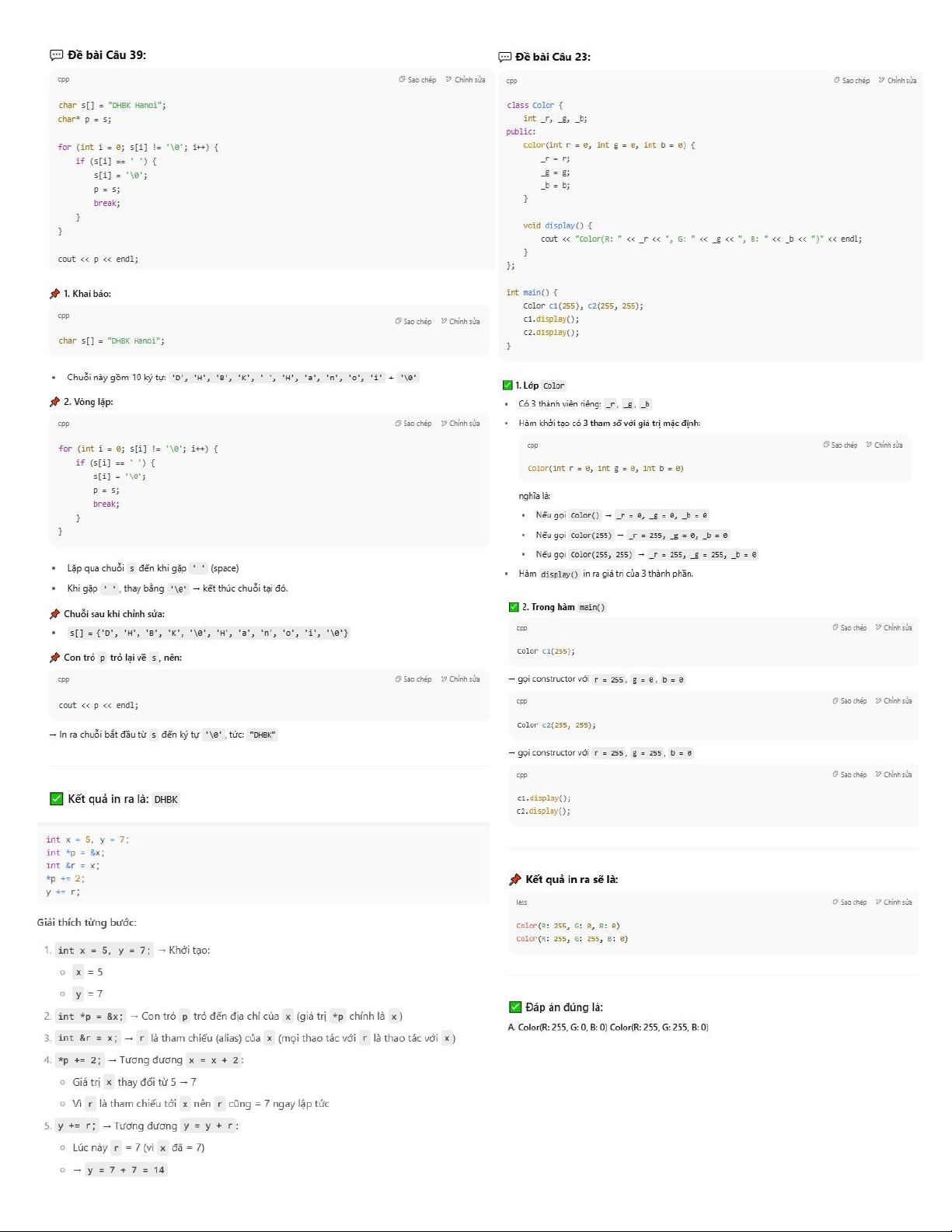Click the green checkbox next to 1. Lớp Color
Viewport: 952px width, 1232px height.
pos(507,386)
